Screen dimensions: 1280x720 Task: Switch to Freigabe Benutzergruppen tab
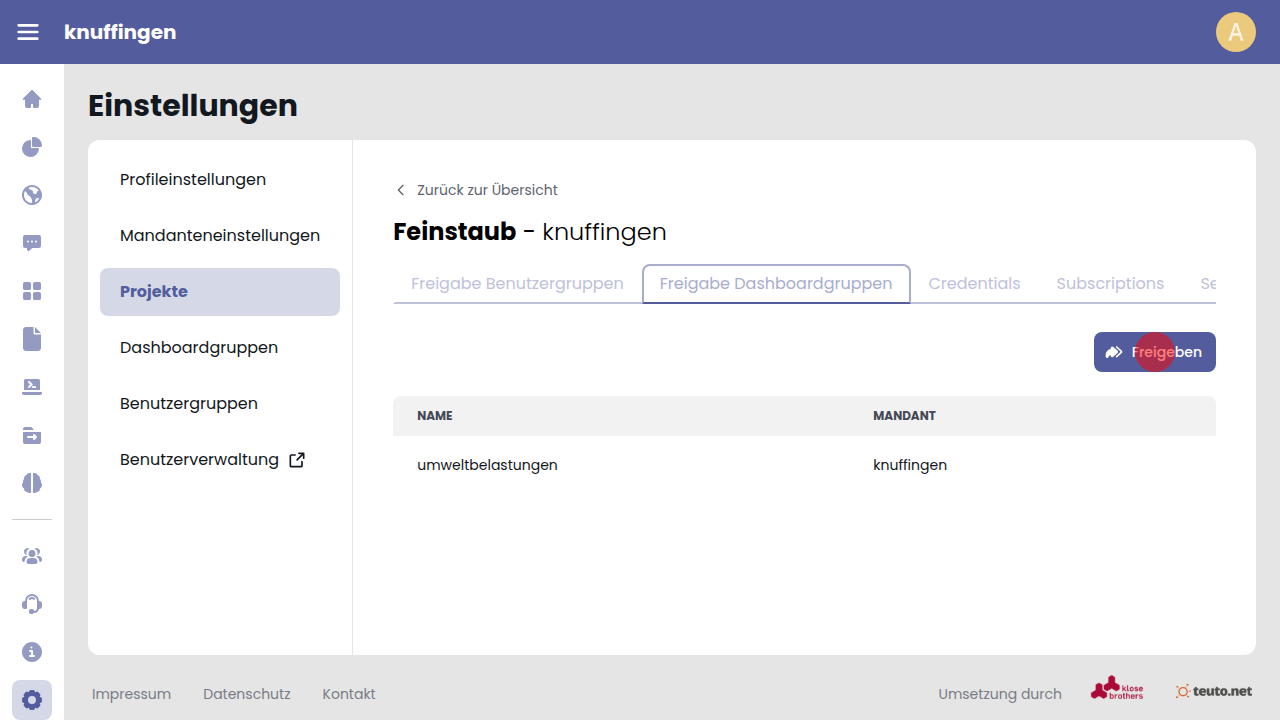pyautogui.click(x=517, y=284)
